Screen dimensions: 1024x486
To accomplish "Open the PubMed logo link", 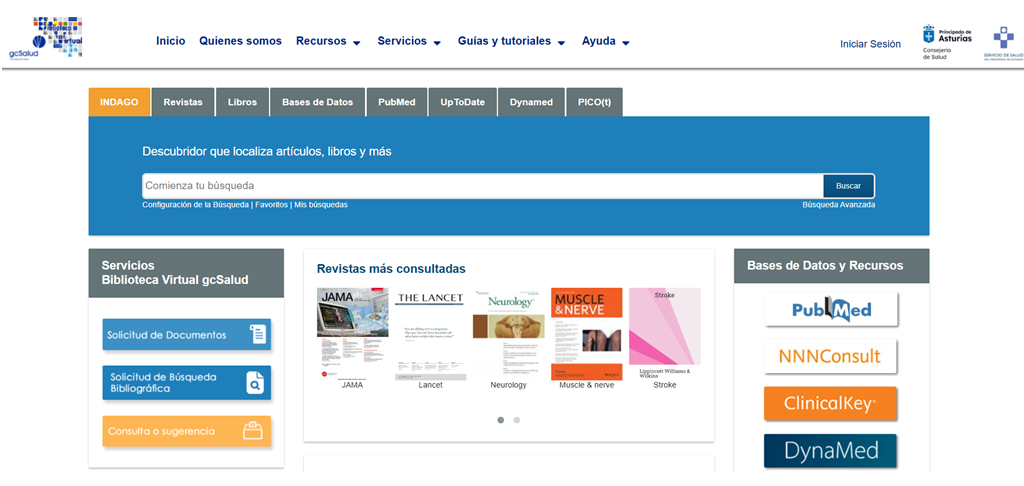I will (831, 309).
